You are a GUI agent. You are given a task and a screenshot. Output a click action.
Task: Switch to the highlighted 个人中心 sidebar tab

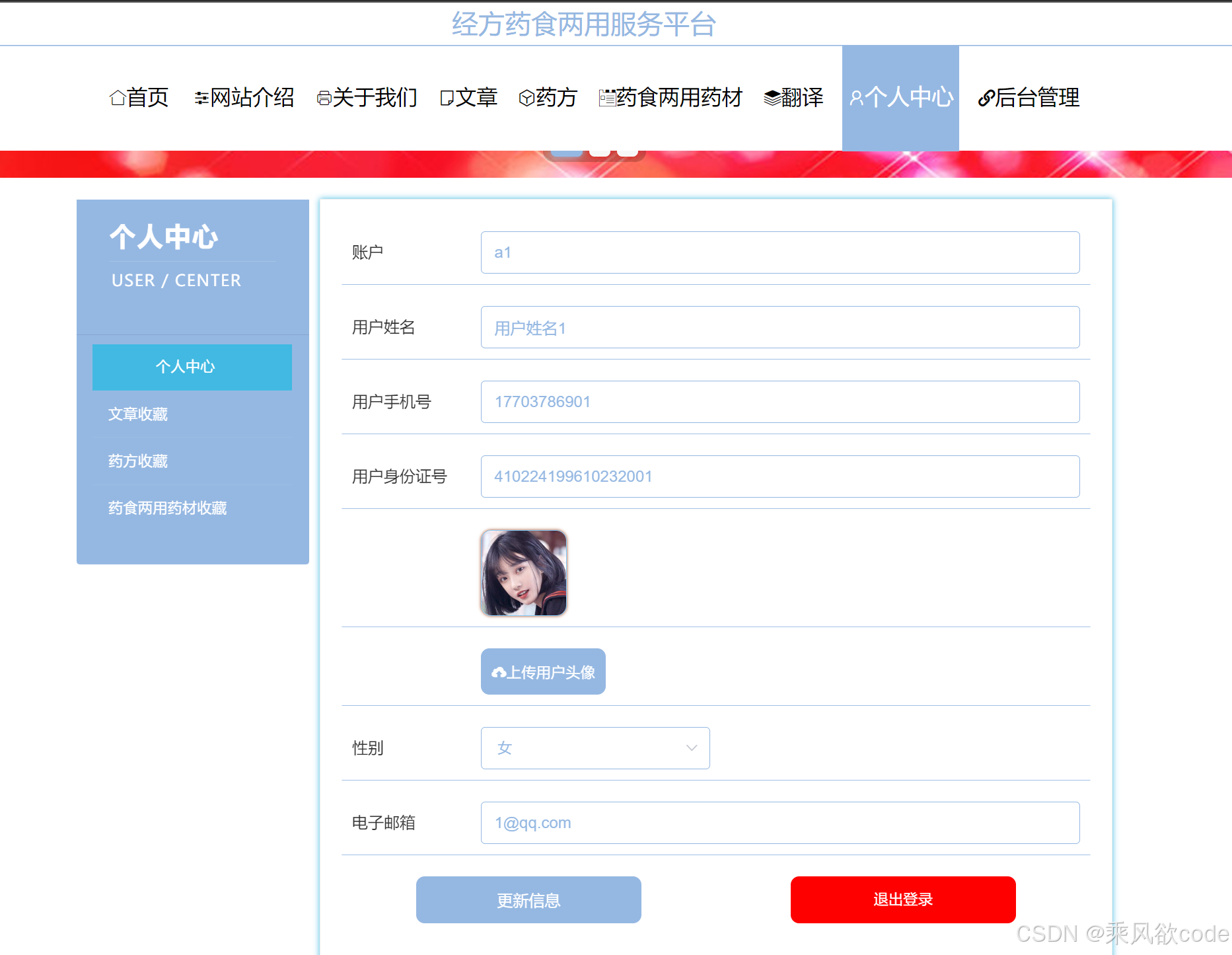pos(192,367)
